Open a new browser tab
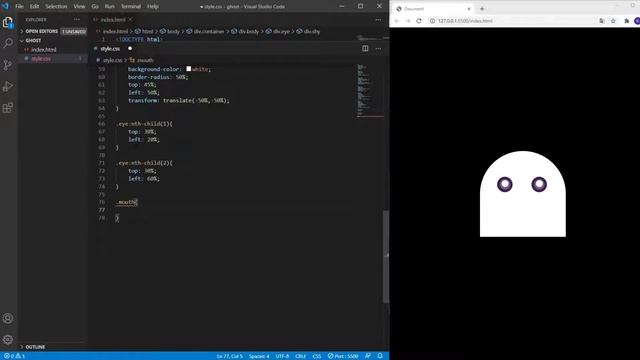 point(482,9)
